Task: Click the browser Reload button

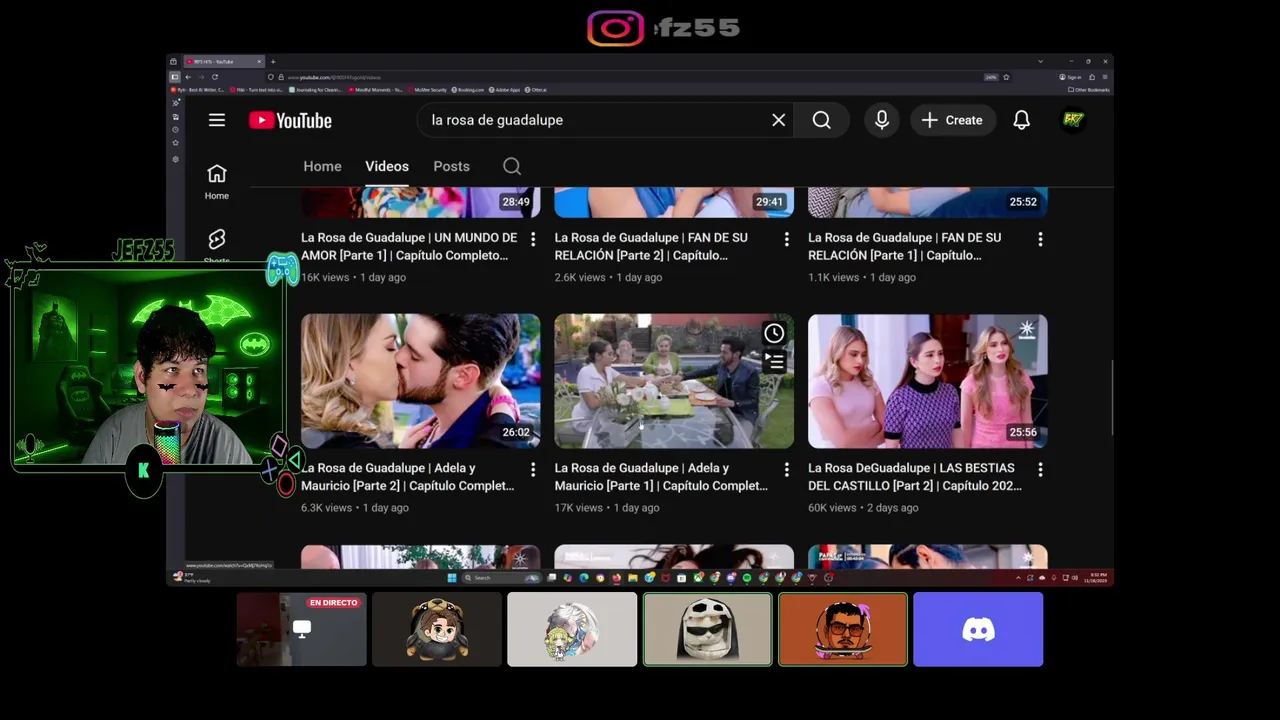Action: click(x=214, y=77)
